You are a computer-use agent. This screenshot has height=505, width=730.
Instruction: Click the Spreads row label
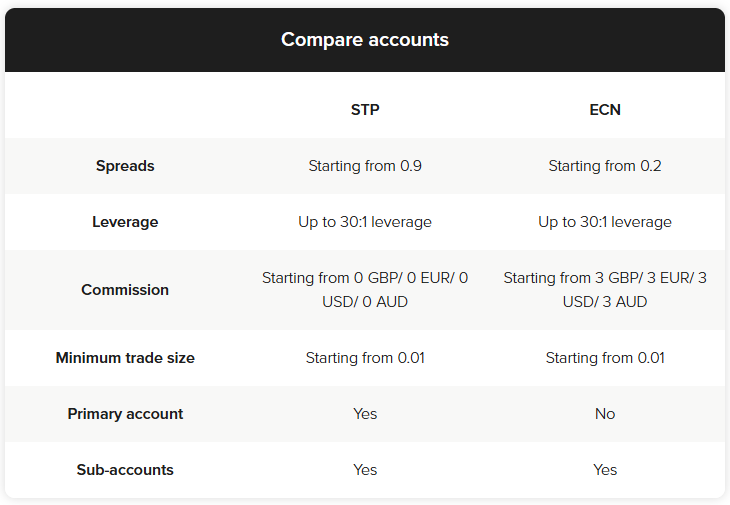125,166
